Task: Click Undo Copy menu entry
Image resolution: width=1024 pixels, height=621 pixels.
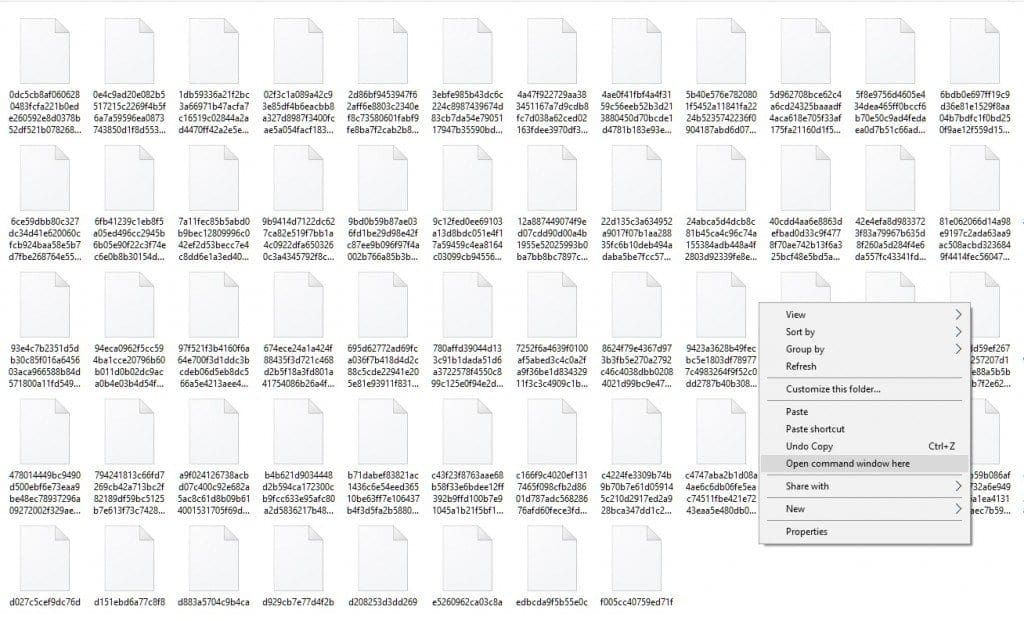Action: pyautogui.click(x=809, y=446)
